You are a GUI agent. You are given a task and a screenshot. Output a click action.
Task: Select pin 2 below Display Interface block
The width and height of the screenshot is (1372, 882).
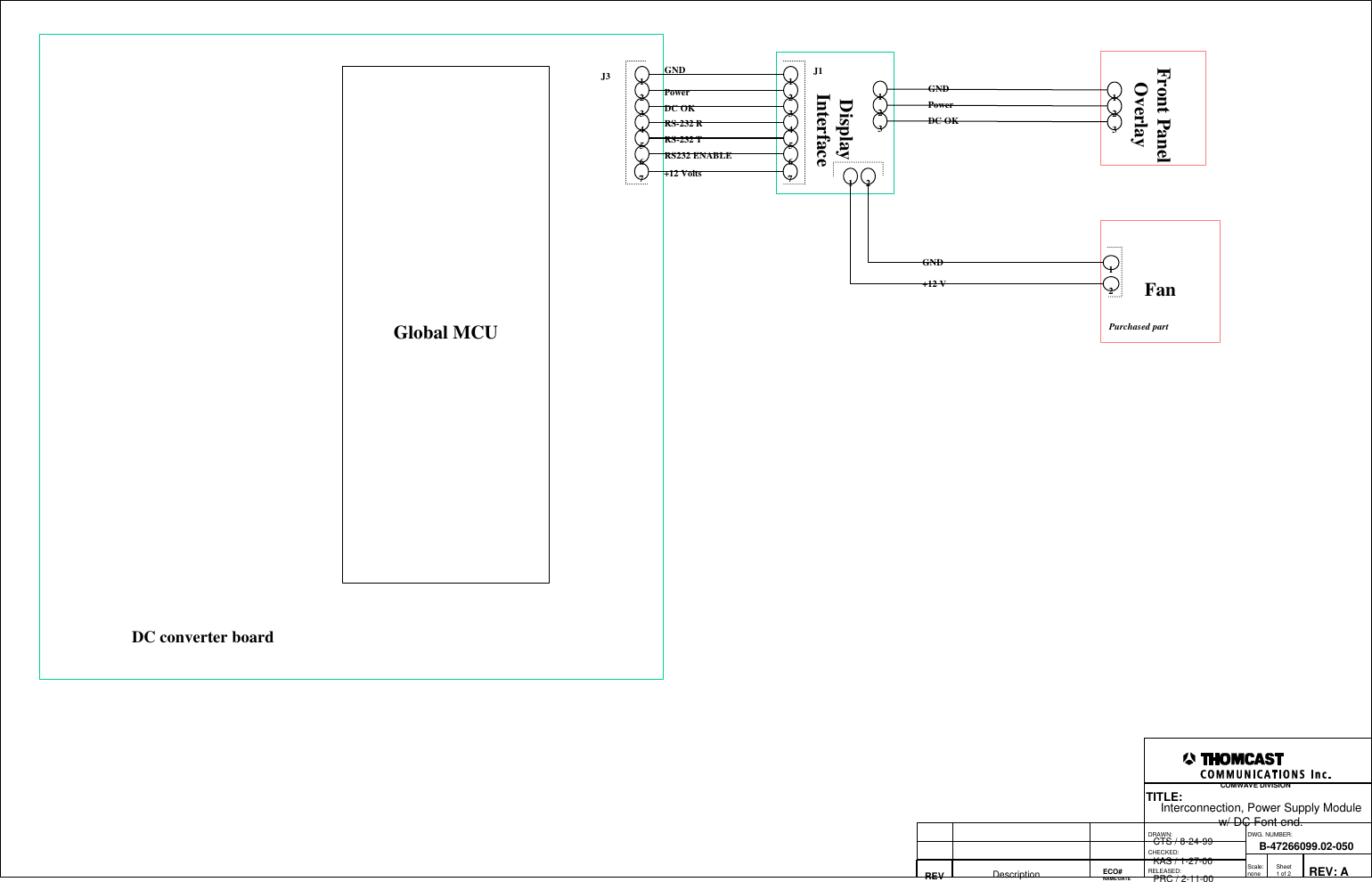click(x=866, y=176)
